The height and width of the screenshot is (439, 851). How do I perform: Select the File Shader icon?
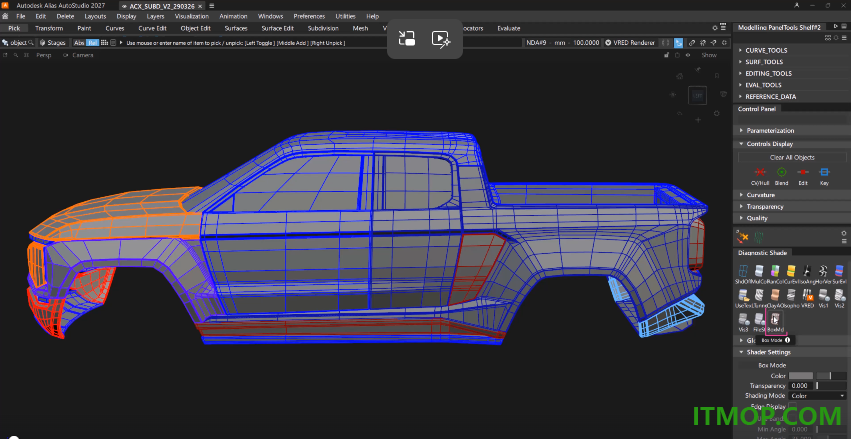point(759,319)
